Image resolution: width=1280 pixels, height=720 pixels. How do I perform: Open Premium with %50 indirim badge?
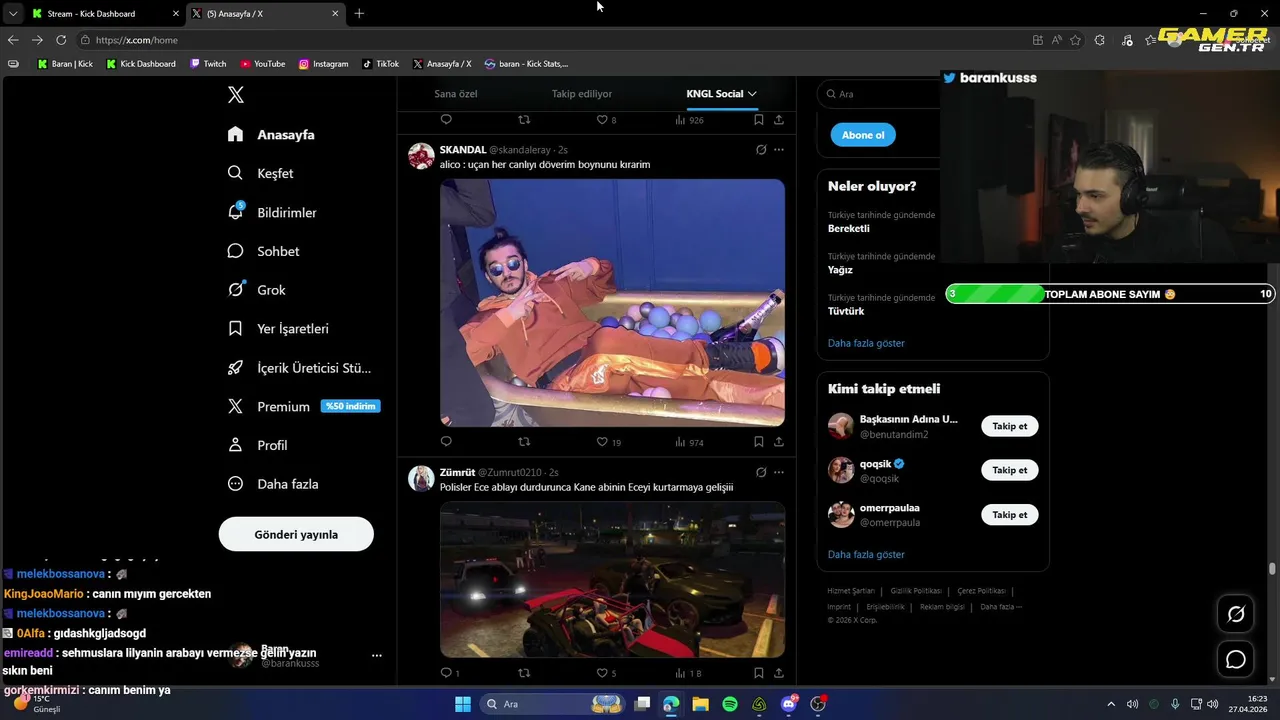pos(303,406)
